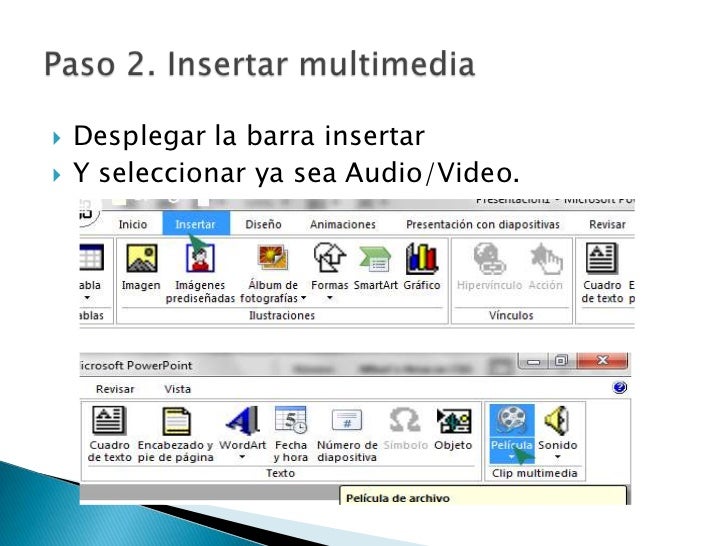
Task: Expand the Formas dropdown arrow
Action: tap(329, 298)
